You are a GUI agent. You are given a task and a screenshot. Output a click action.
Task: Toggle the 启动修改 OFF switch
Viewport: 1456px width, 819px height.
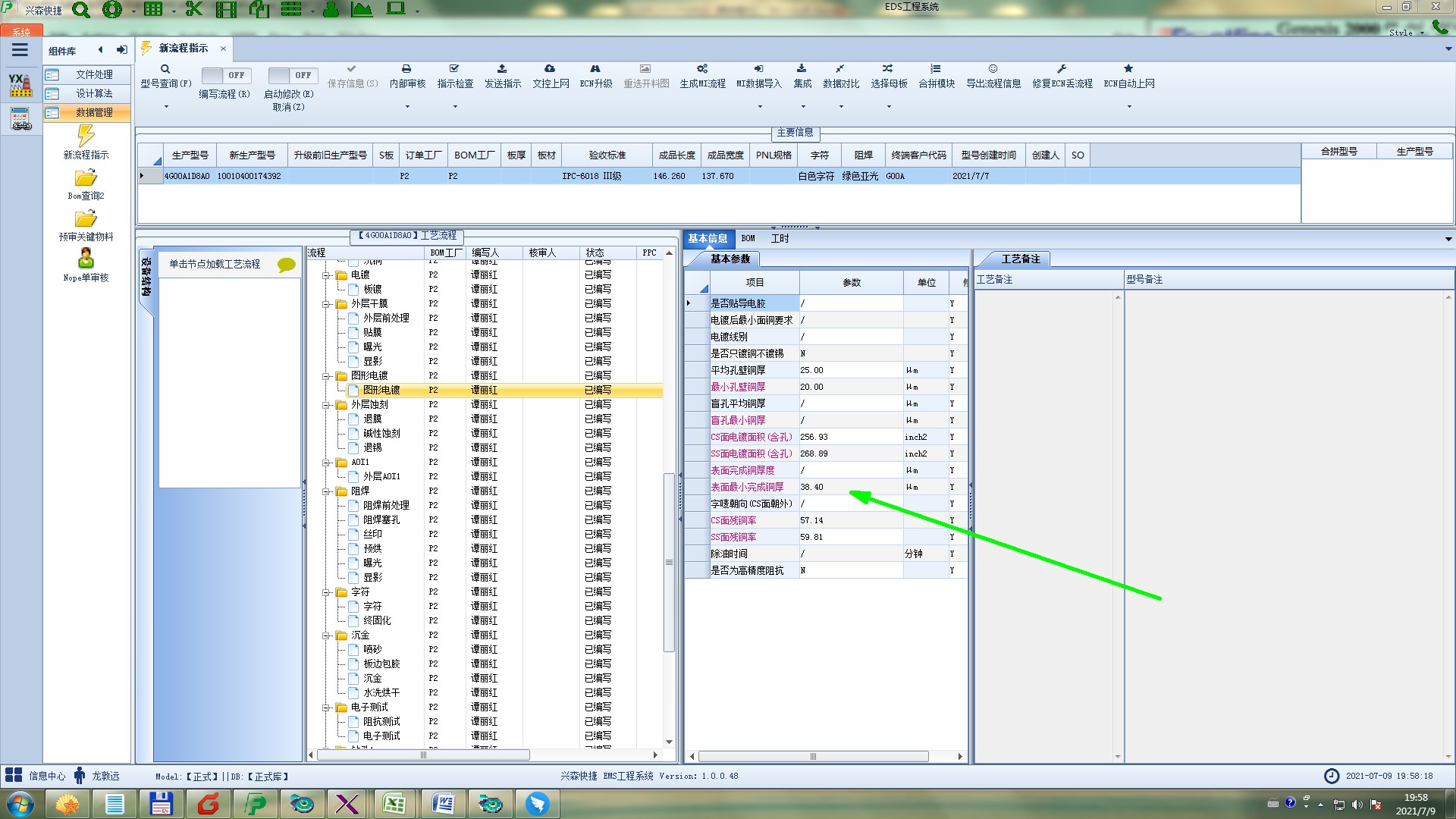[292, 75]
